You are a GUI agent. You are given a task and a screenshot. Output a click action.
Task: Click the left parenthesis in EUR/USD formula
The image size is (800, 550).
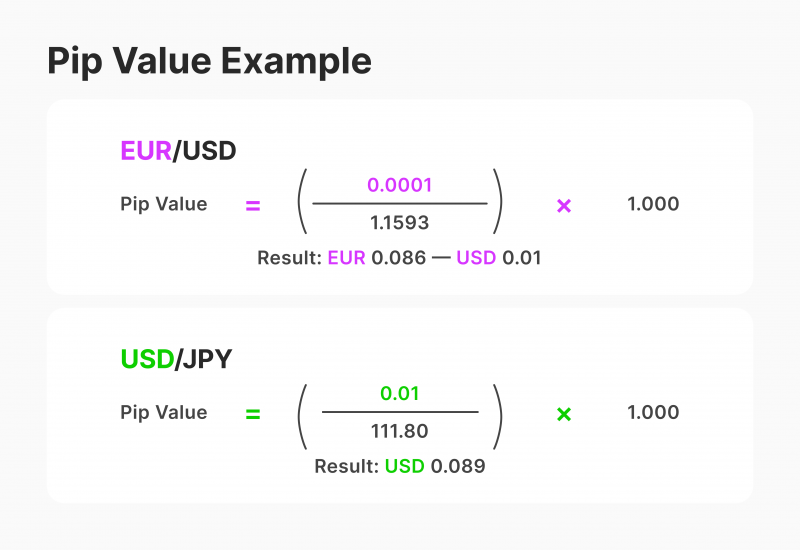(303, 205)
